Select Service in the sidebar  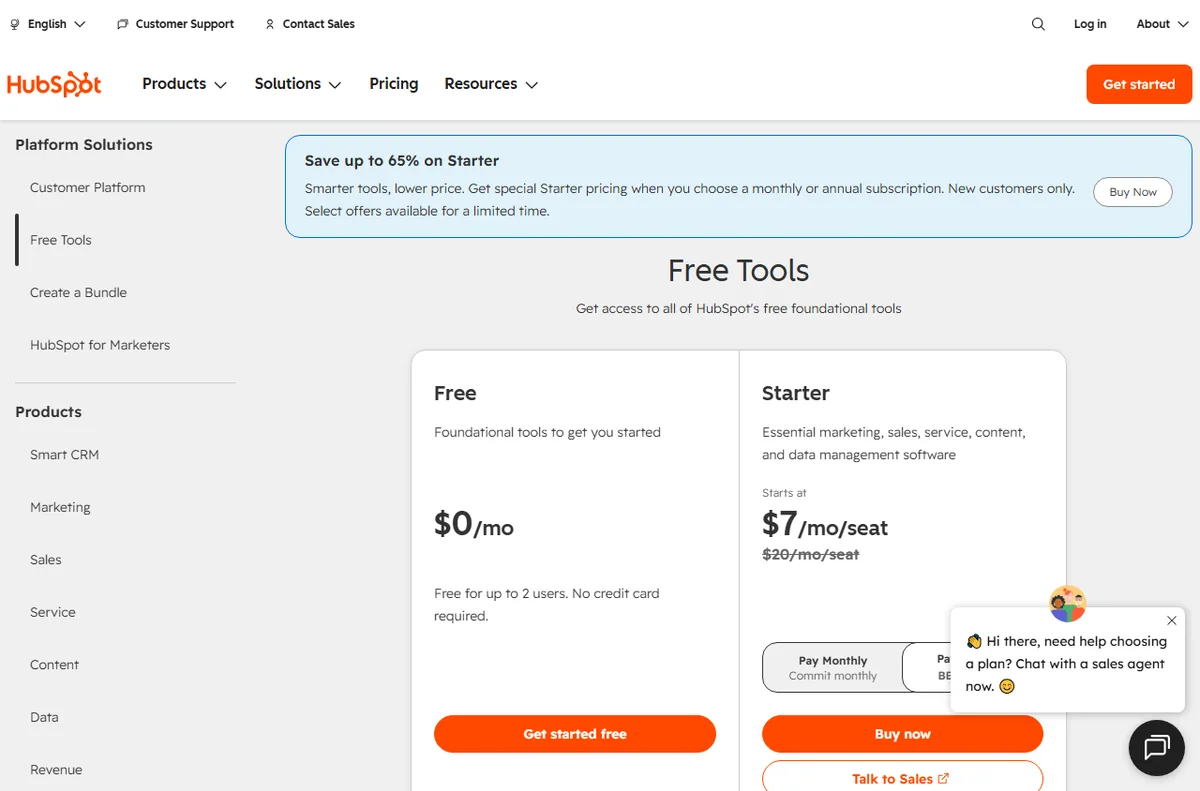click(53, 612)
